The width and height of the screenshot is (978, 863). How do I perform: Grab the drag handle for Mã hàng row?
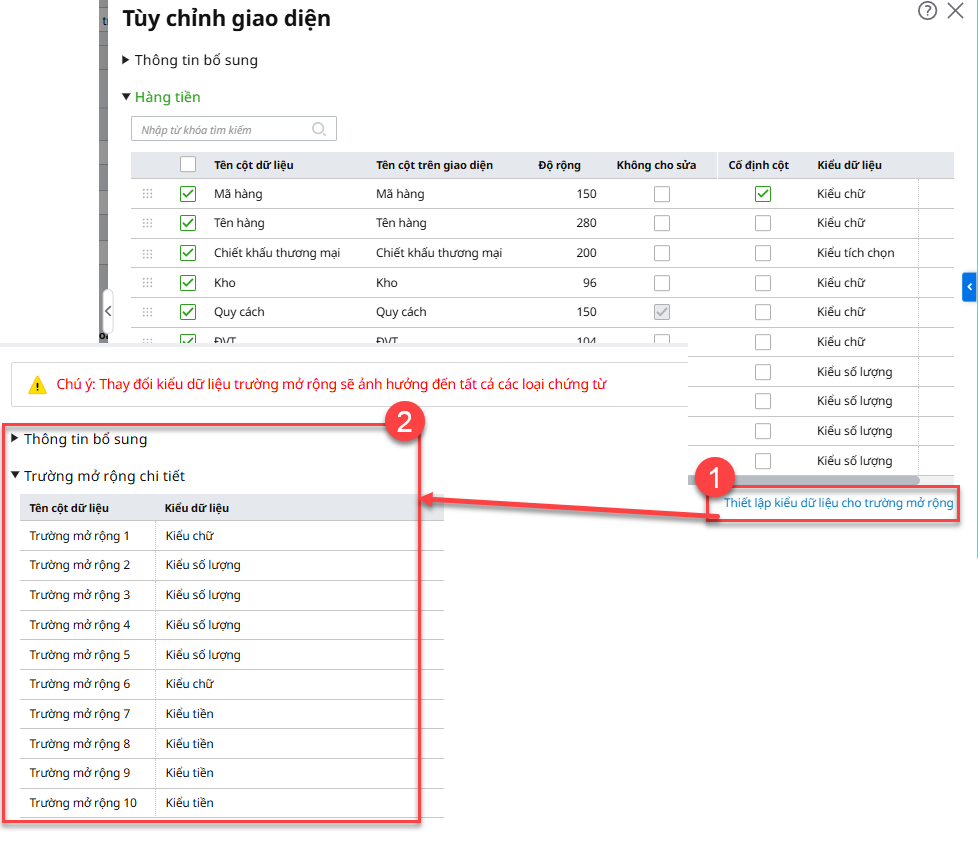point(148,194)
